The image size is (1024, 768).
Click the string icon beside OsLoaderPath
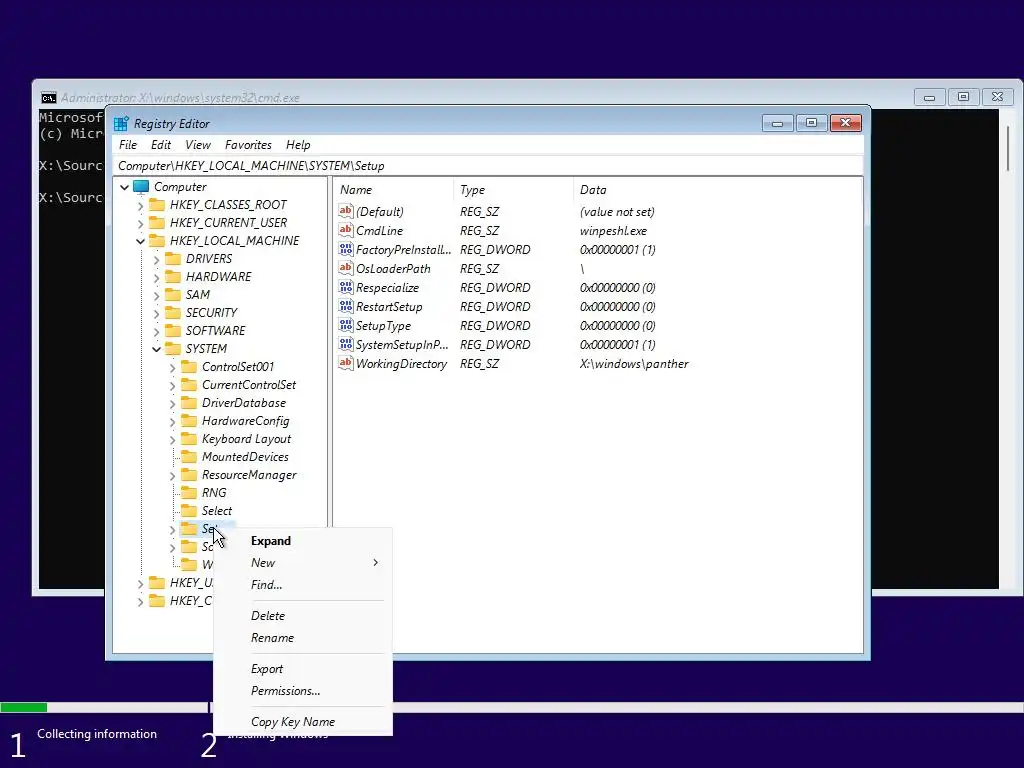[345, 268]
